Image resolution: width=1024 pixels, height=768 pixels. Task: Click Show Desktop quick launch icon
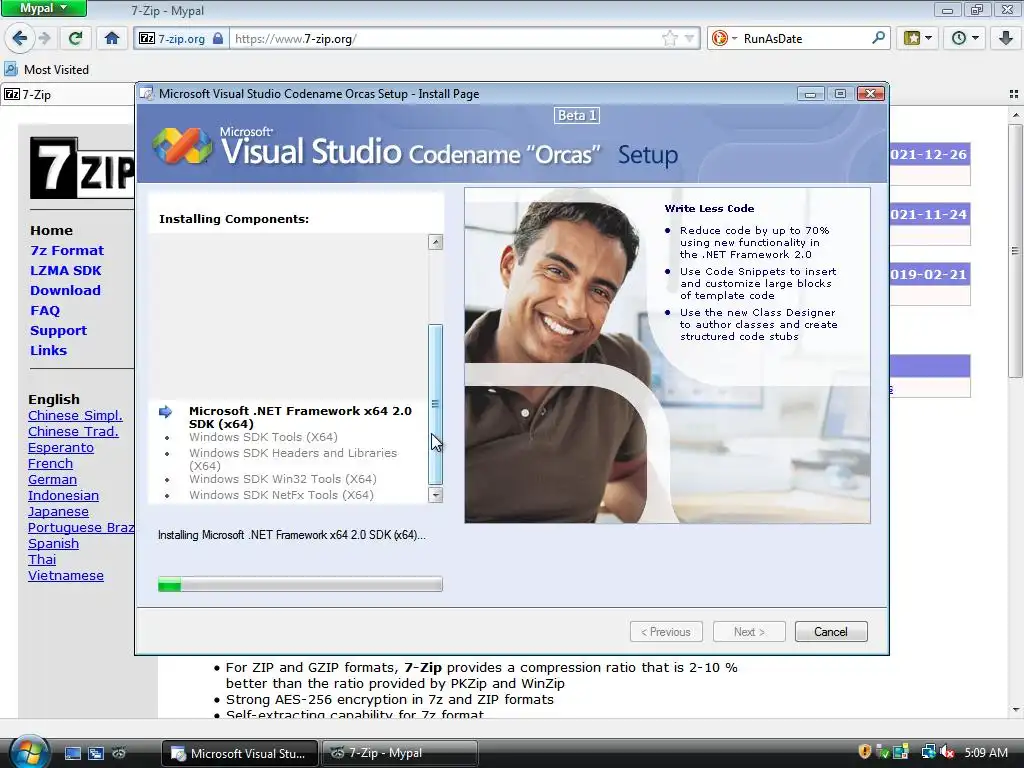point(72,753)
